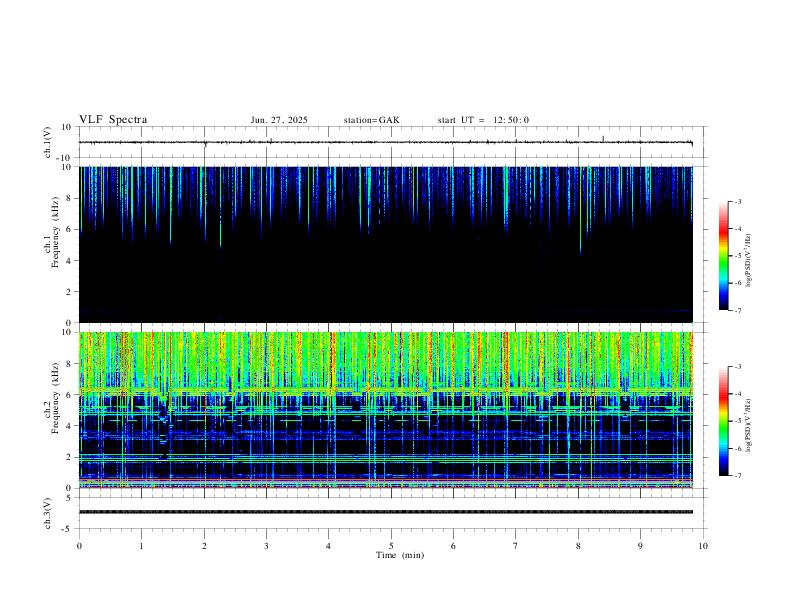This screenshot has height=612, width=792.
Task: Click the ch.2 spectrogram color bar
Action: [x=723, y=421]
